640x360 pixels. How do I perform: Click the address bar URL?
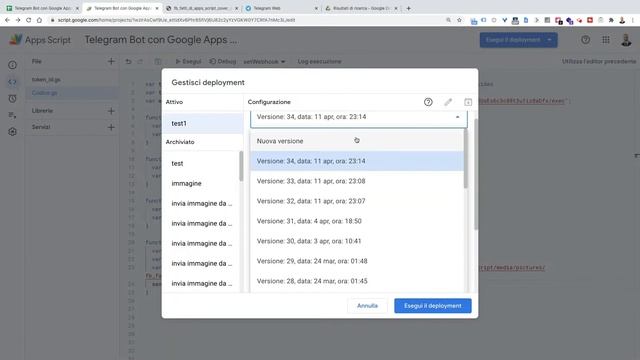pos(176,20)
